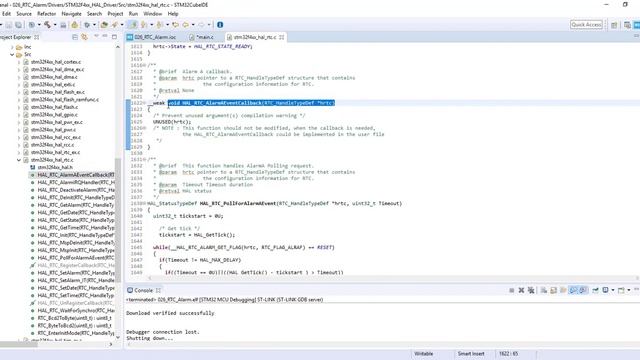
Task: Click the Quick Access field
Action: click(x=586, y=25)
